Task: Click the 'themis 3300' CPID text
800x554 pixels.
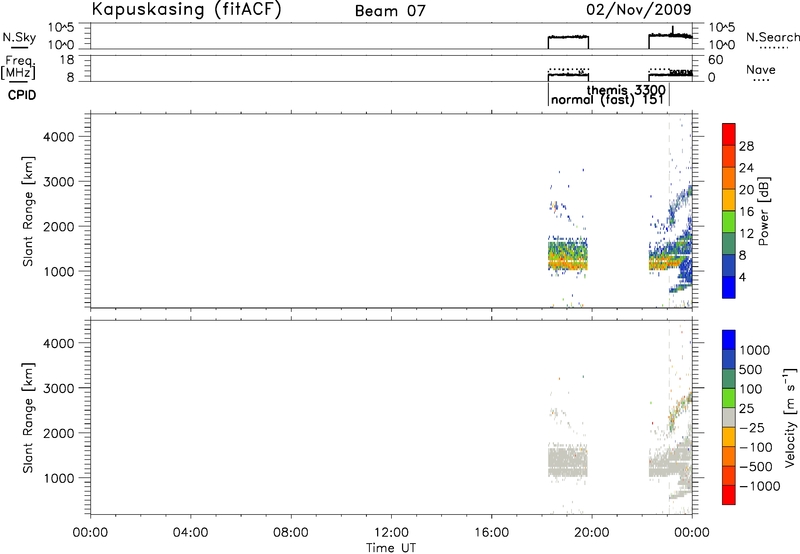Action: click(626, 90)
